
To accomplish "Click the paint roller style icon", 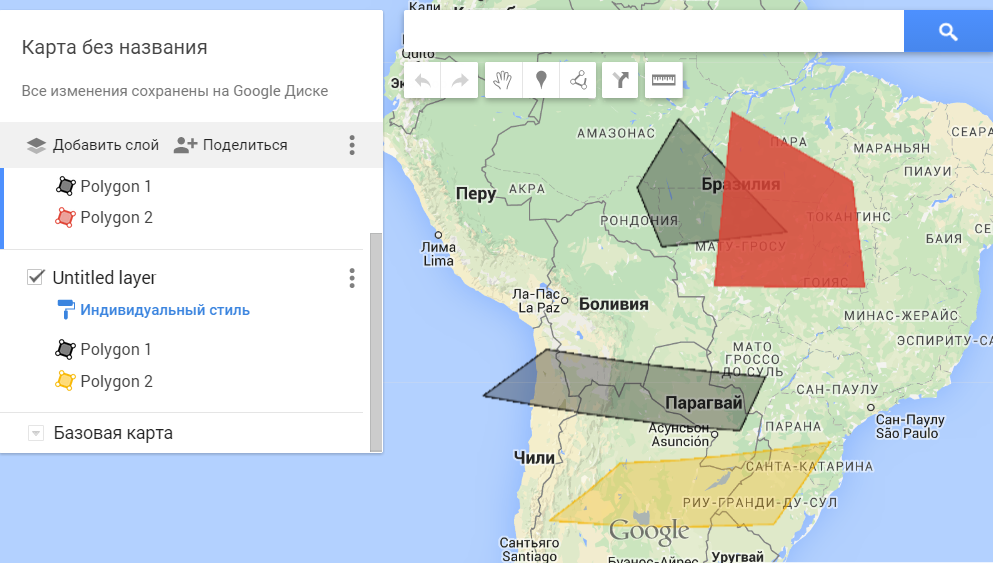I will pyautogui.click(x=65, y=310).
